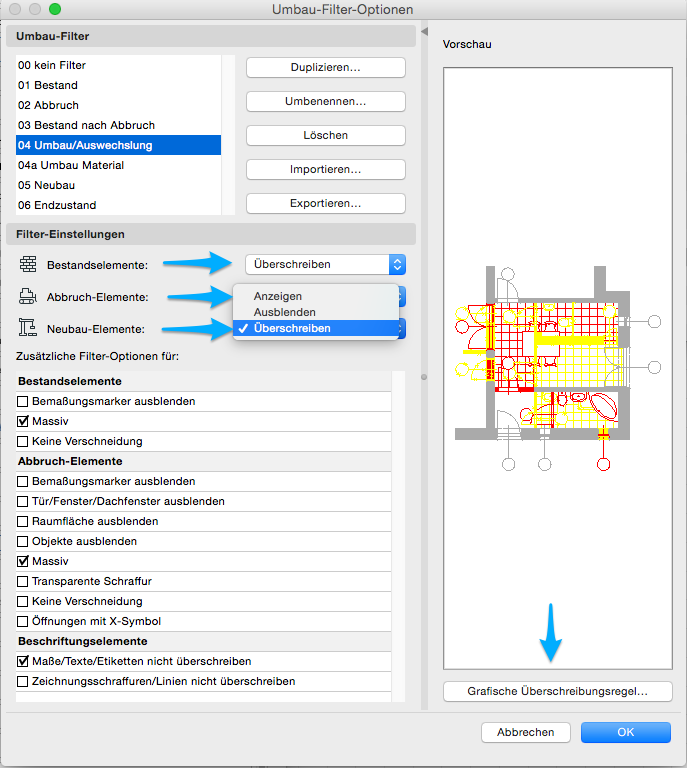The height and width of the screenshot is (768, 687).
Task: Open the Bestandselemente dropdown
Action: click(x=325, y=264)
